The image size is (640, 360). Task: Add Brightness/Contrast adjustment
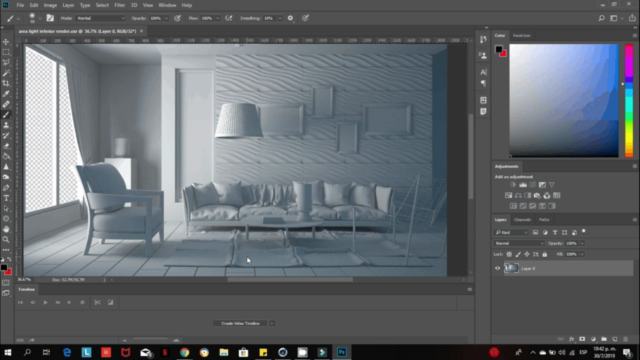pos(513,185)
